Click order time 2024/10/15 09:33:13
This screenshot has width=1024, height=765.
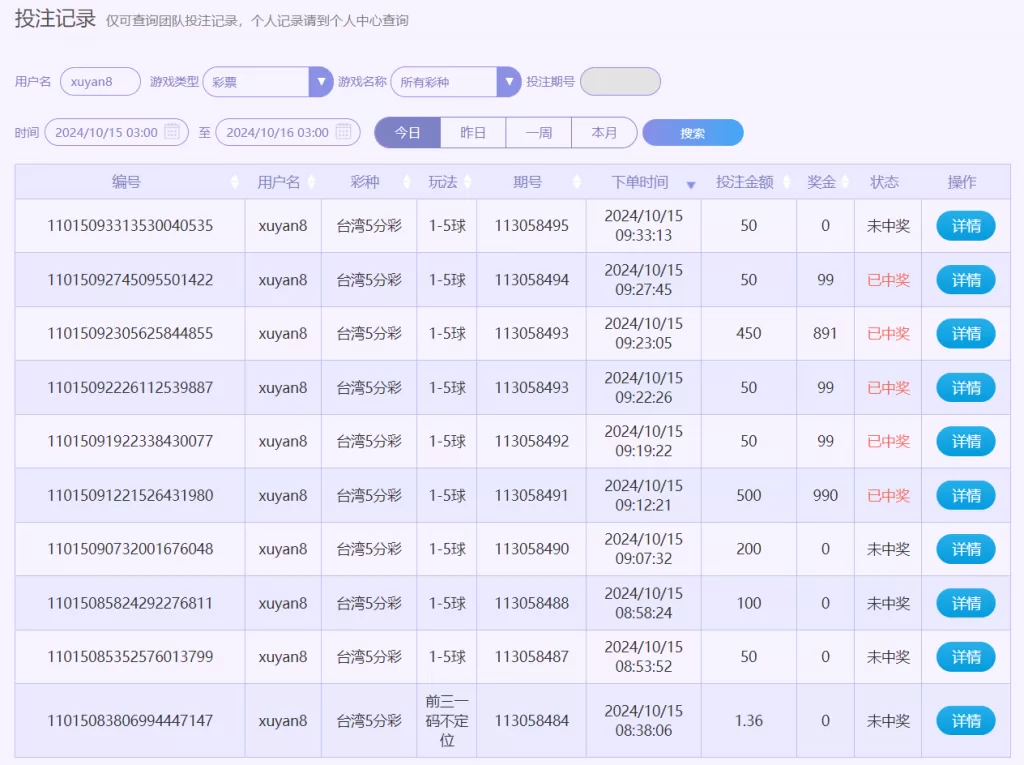(x=644, y=225)
